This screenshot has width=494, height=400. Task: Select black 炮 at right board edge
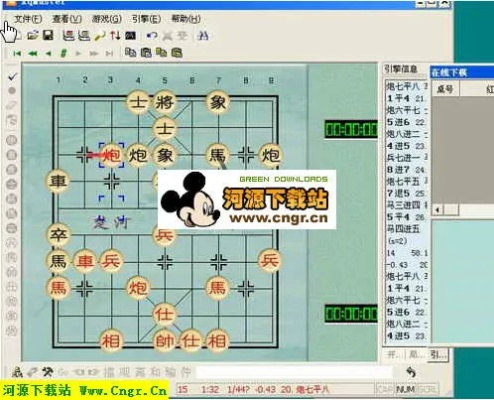tap(270, 155)
